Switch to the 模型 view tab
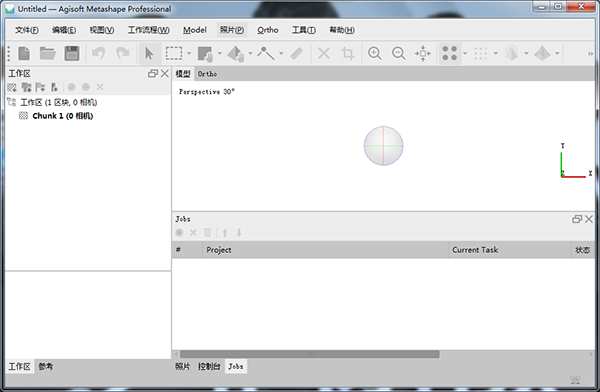 coord(183,74)
